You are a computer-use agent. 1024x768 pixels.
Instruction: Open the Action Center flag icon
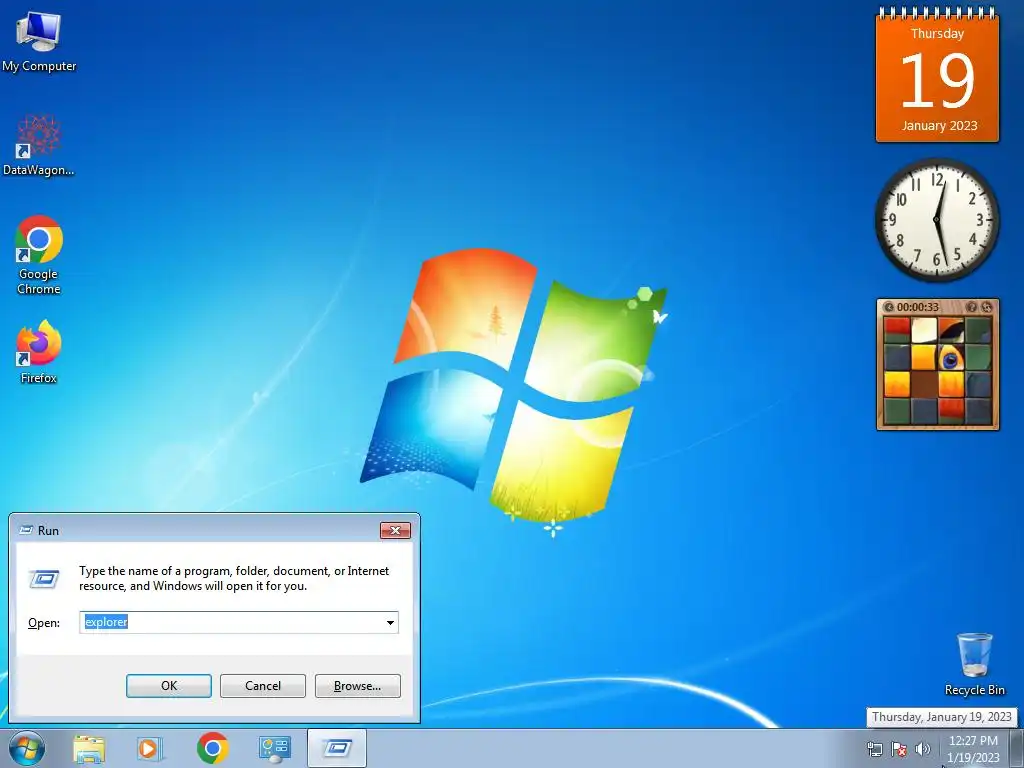tap(899, 749)
